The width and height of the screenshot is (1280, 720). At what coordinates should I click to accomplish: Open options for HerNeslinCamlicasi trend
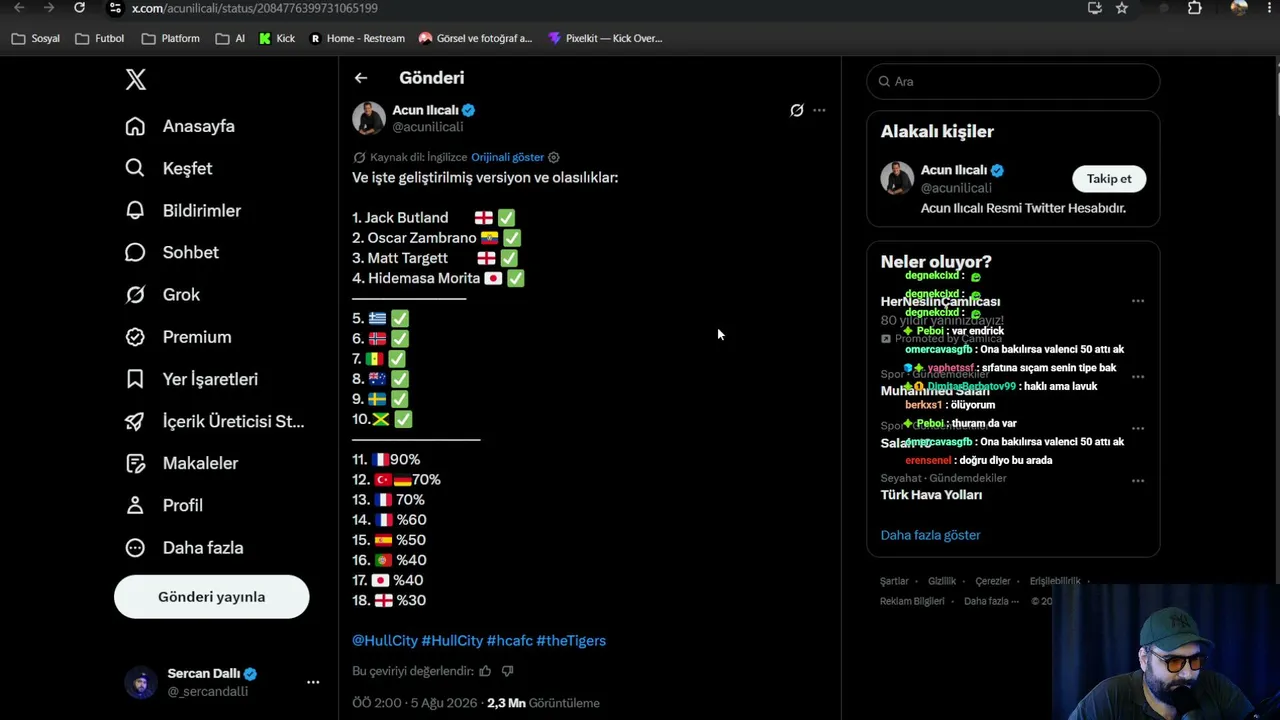pos(1138,301)
